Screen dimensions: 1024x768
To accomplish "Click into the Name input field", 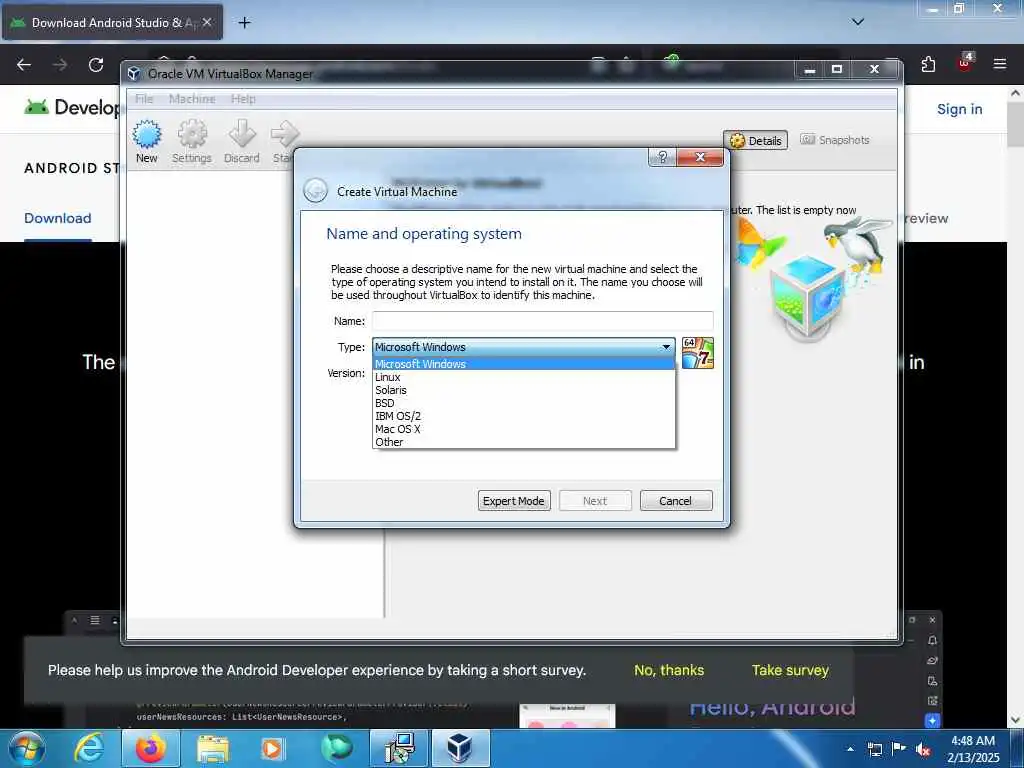I will pyautogui.click(x=543, y=321).
